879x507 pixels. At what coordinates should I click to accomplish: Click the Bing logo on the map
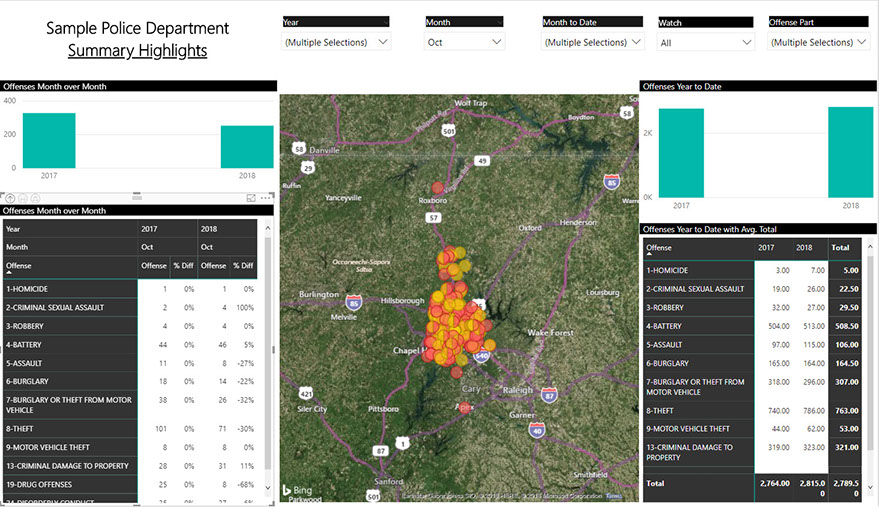click(x=298, y=489)
